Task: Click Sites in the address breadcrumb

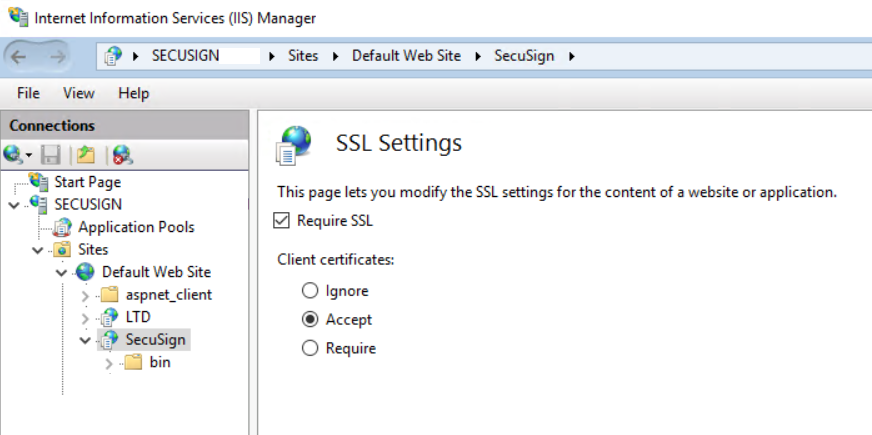Action: 303,56
